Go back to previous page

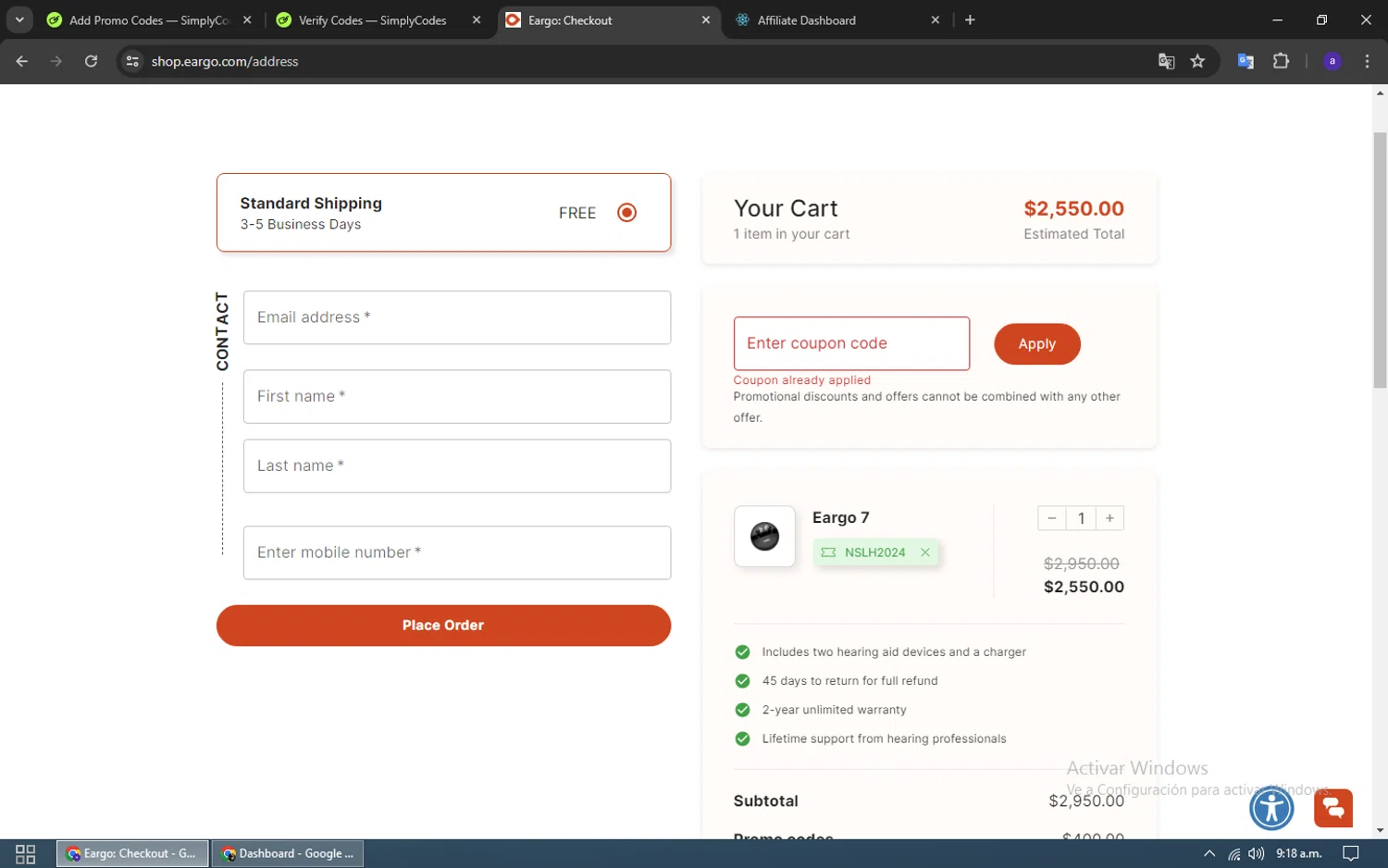pos(22,61)
